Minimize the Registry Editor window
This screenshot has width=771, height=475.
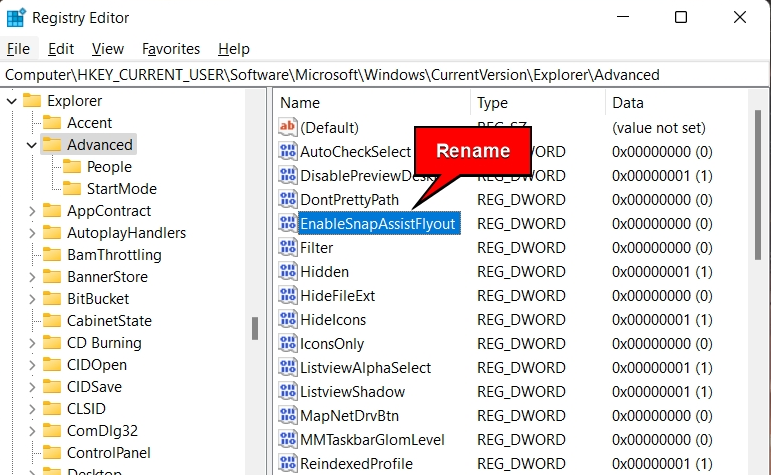pos(623,17)
